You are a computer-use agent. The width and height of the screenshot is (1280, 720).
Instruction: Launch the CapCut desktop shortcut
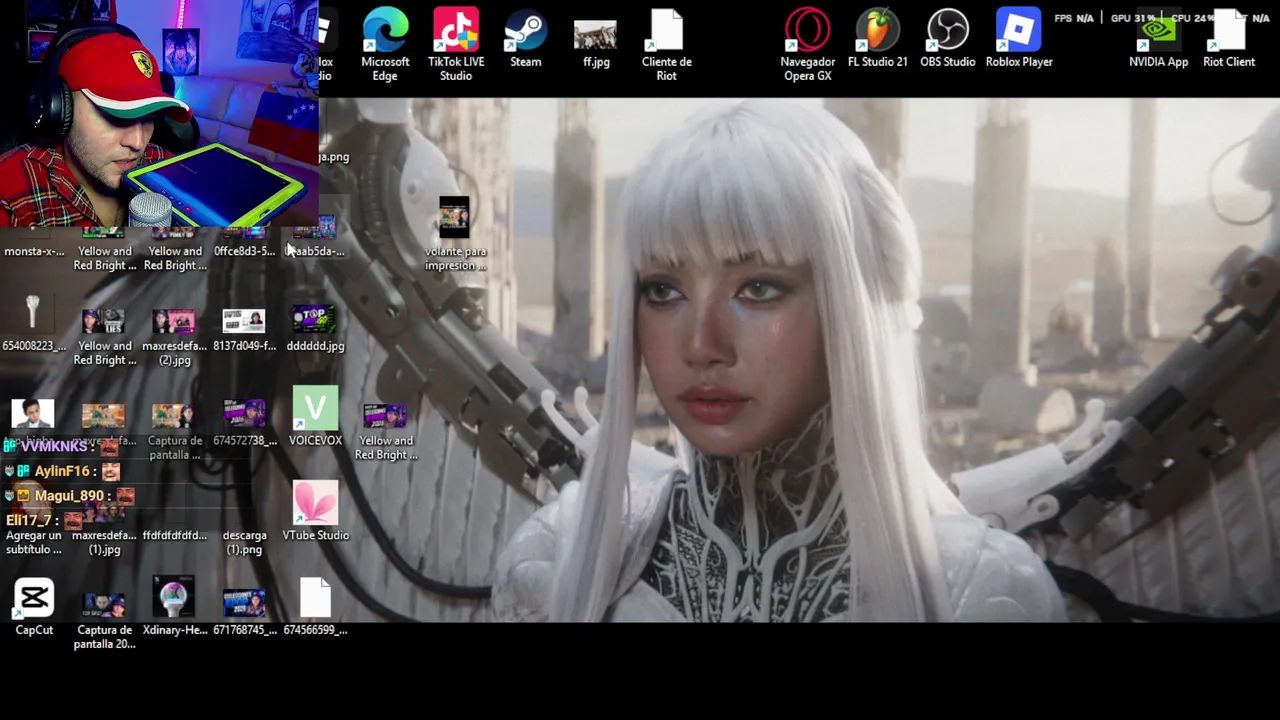pos(34,606)
